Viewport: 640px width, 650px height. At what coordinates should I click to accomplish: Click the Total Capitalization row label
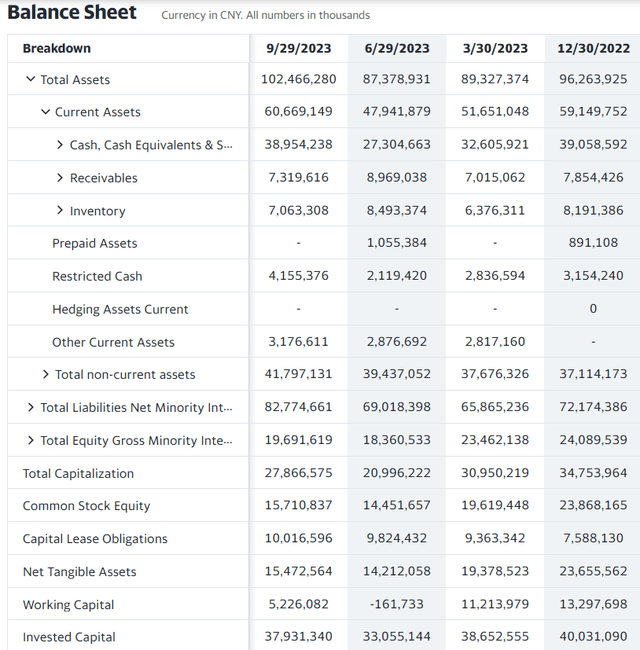pyautogui.click(x=78, y=473)
